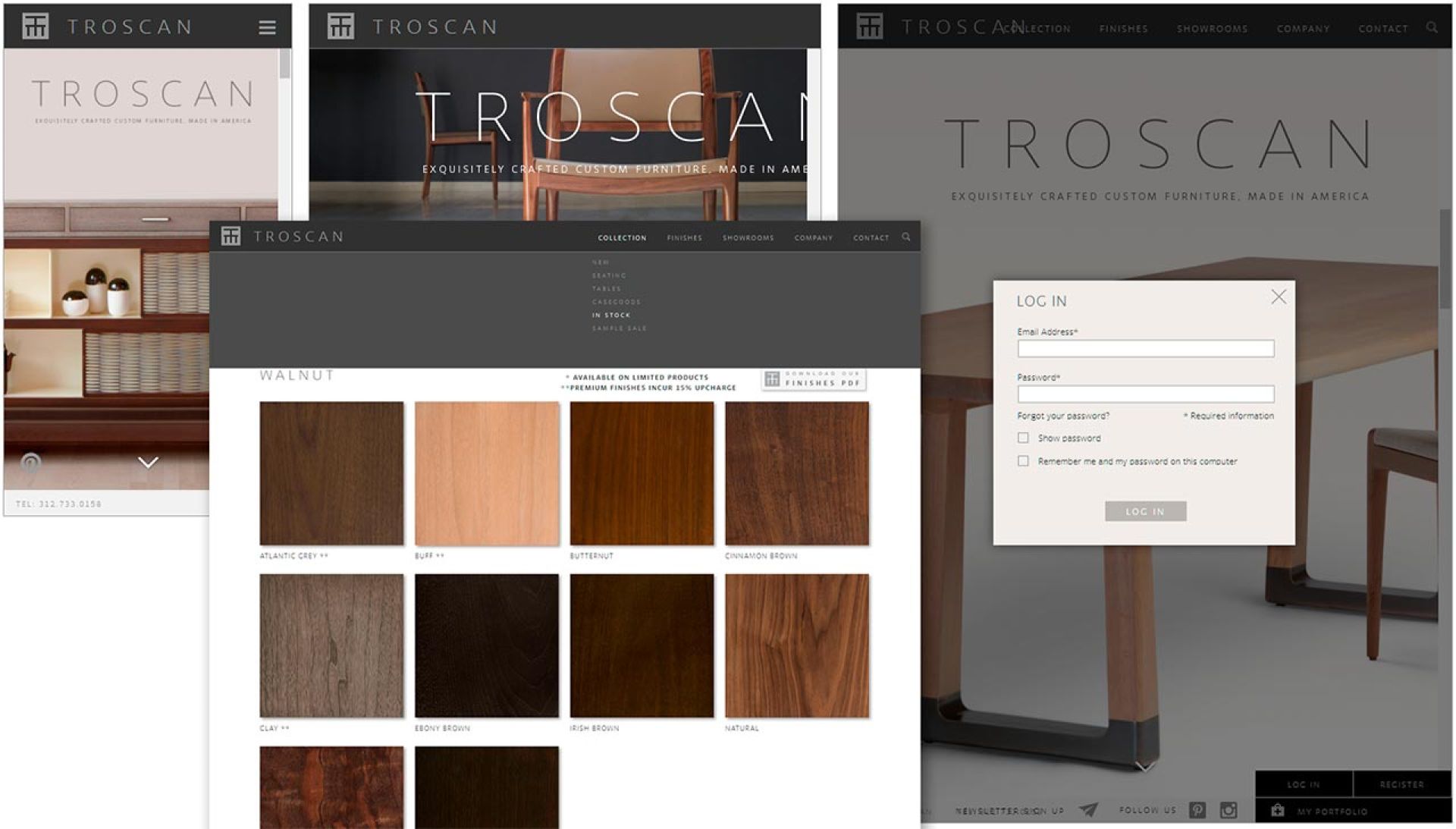This screenshot has width=1456, height=829.
Task: Click the Log In button in footer
Action: (x=1304, y=784)
